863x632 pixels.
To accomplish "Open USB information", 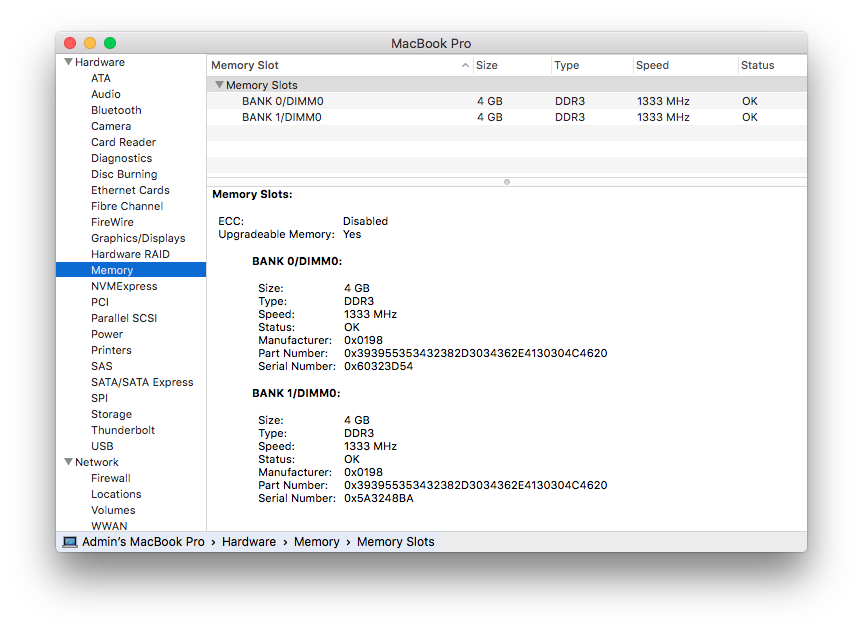I will pyautogui.click(x=102, y=446).
